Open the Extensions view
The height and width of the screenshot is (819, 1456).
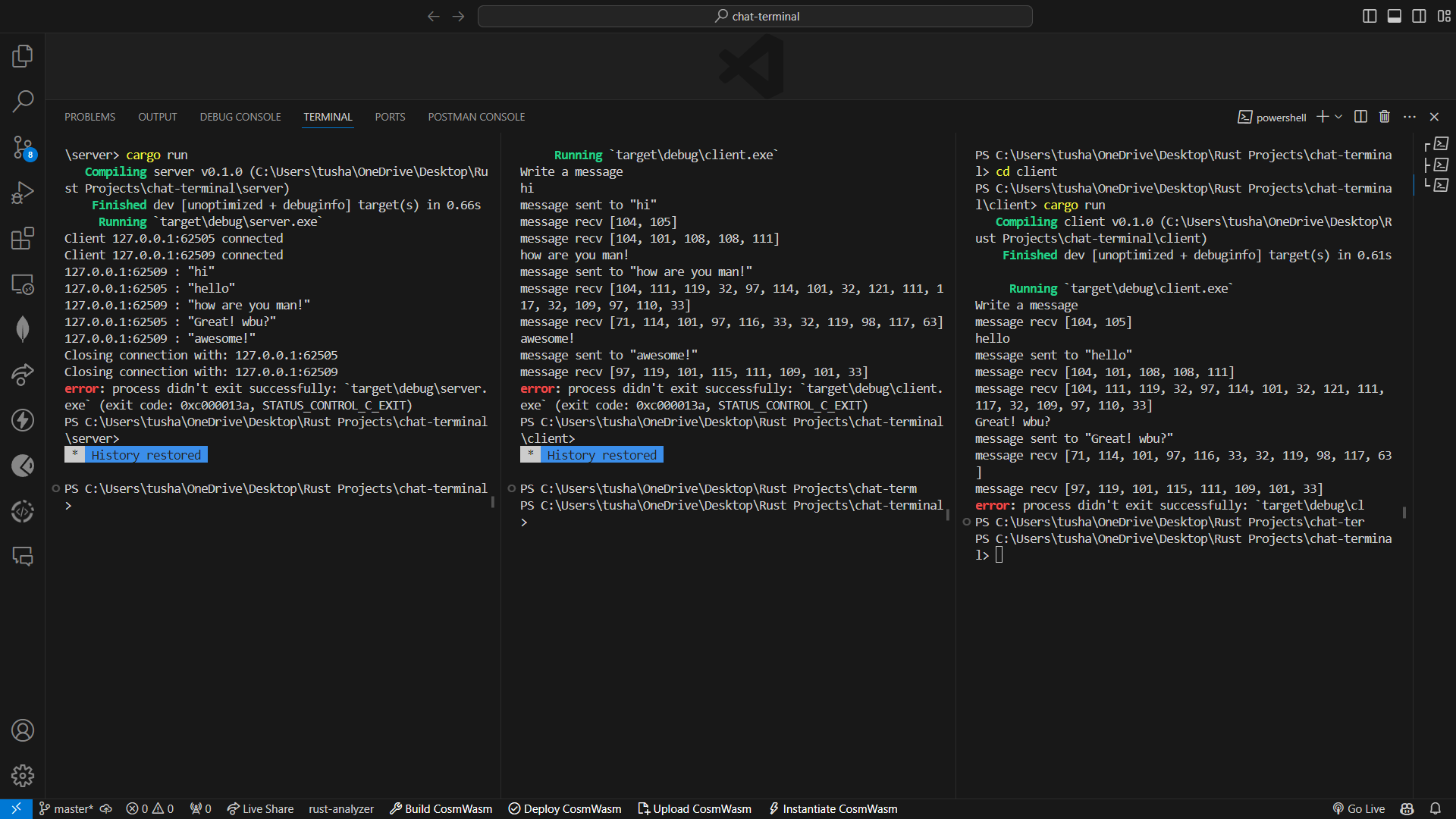coord(23,238)
